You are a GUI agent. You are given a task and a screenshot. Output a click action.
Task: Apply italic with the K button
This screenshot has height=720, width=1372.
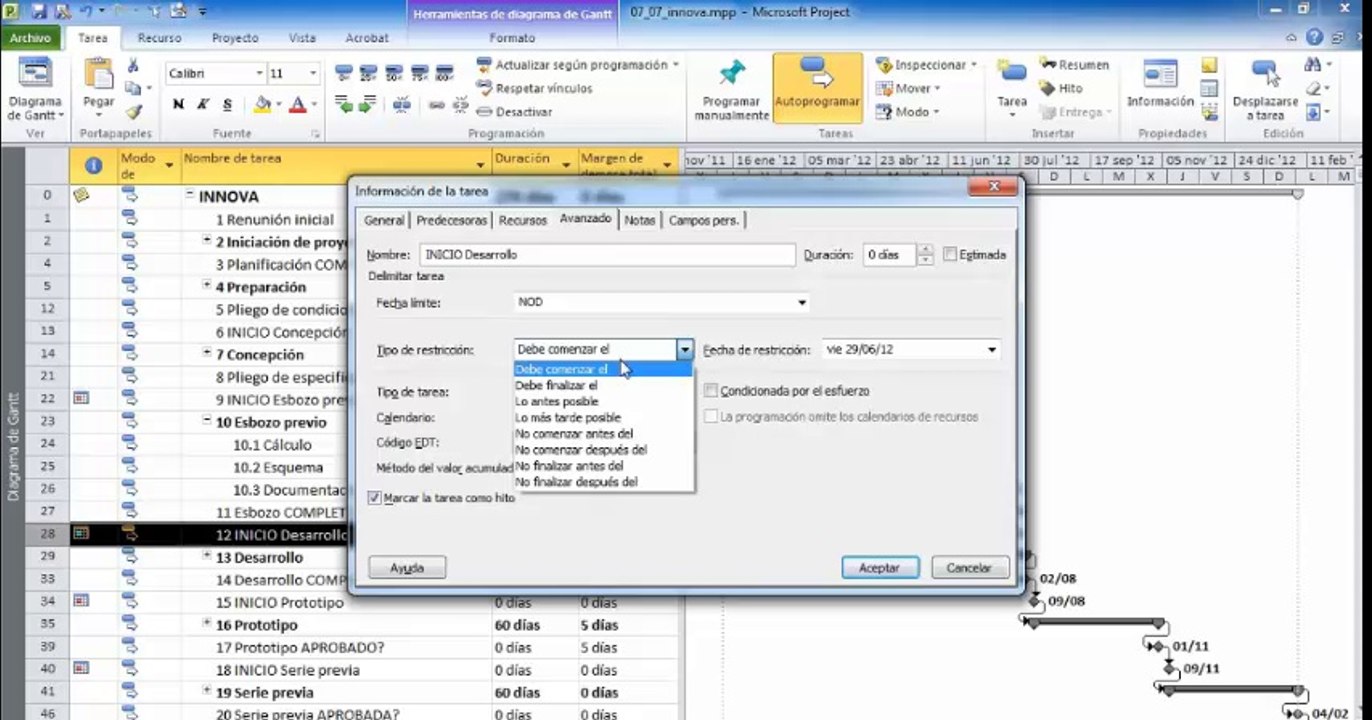(203, 104)
